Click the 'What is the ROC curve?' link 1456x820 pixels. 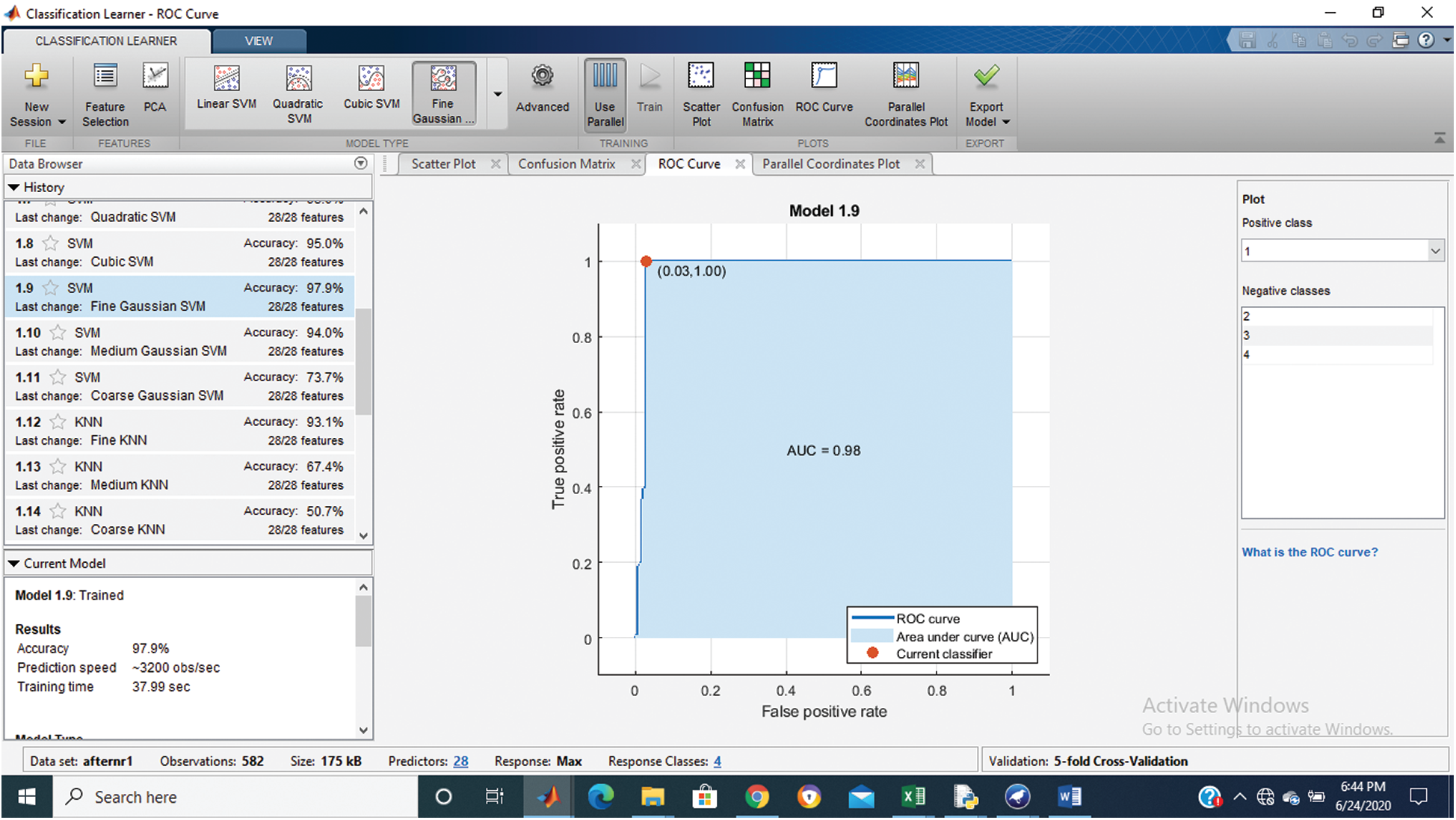pos(1310,552)
